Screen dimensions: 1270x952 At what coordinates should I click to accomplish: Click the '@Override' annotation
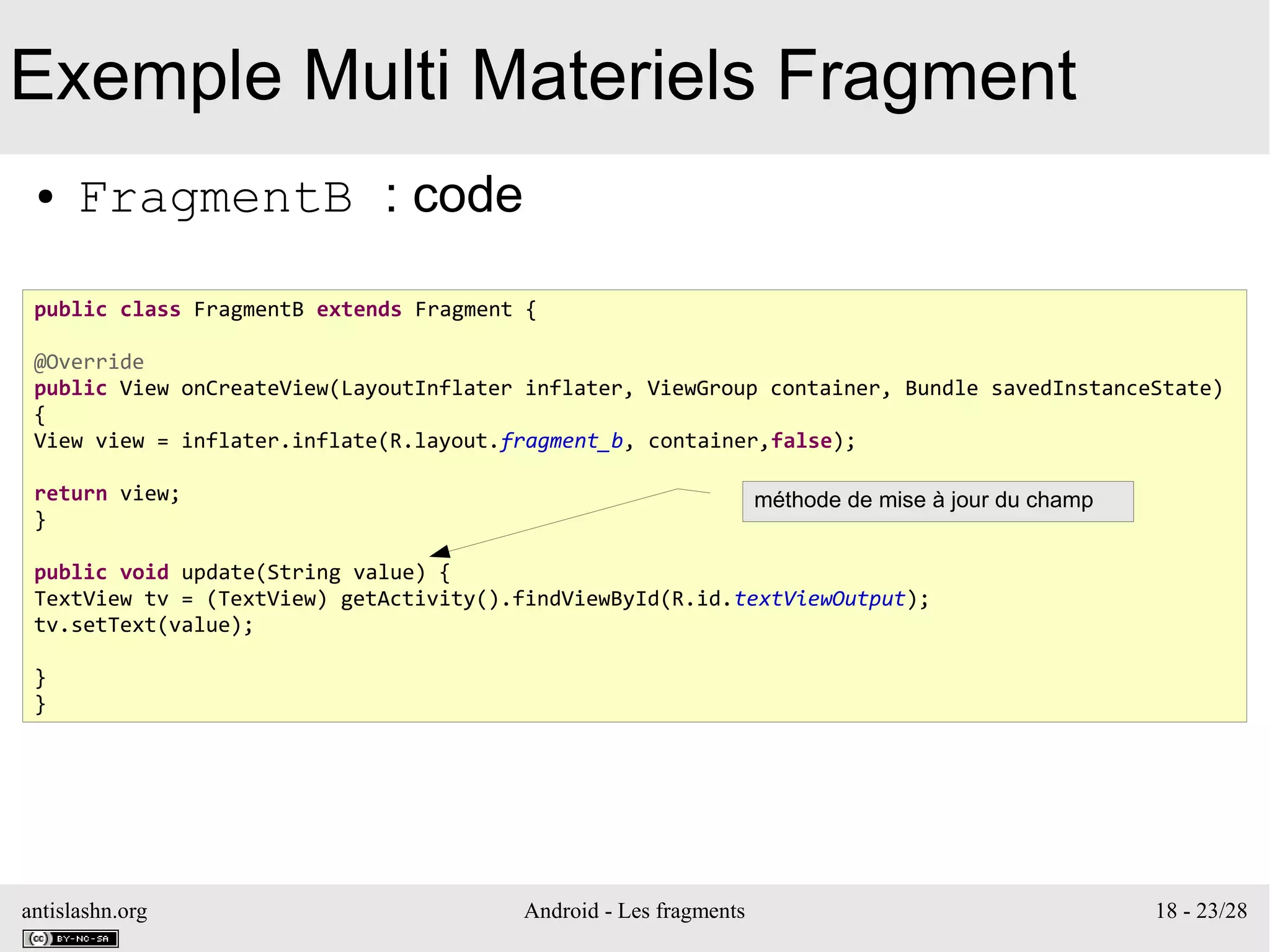coord(89,362)
